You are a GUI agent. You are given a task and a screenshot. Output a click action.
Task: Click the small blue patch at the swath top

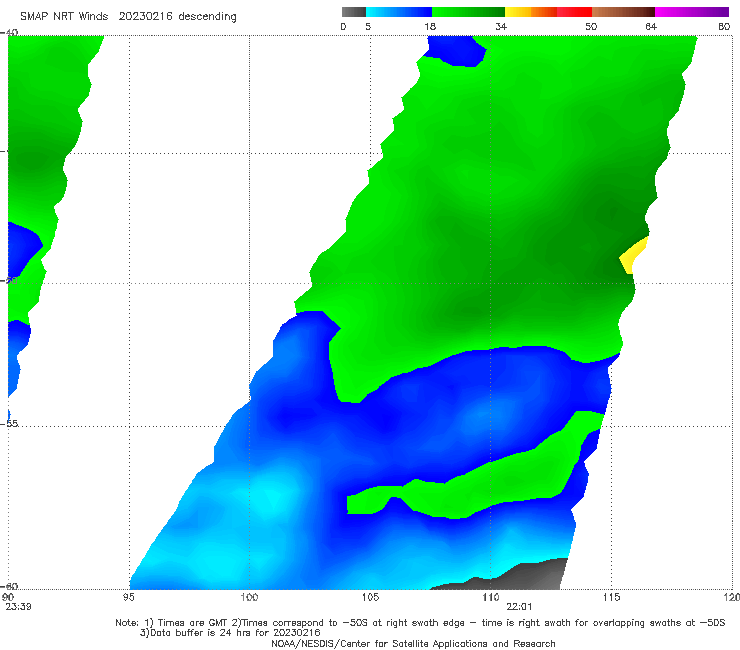point(455,51)
